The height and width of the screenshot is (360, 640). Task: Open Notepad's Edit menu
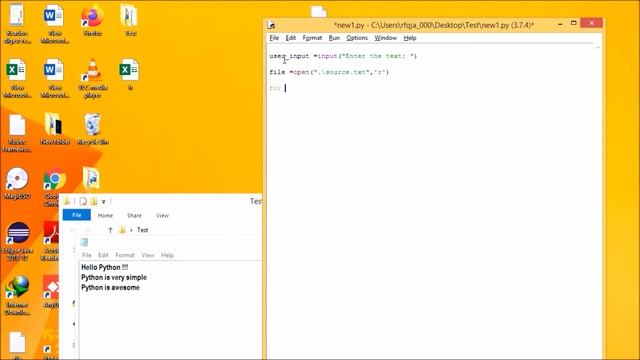point(103,255)
